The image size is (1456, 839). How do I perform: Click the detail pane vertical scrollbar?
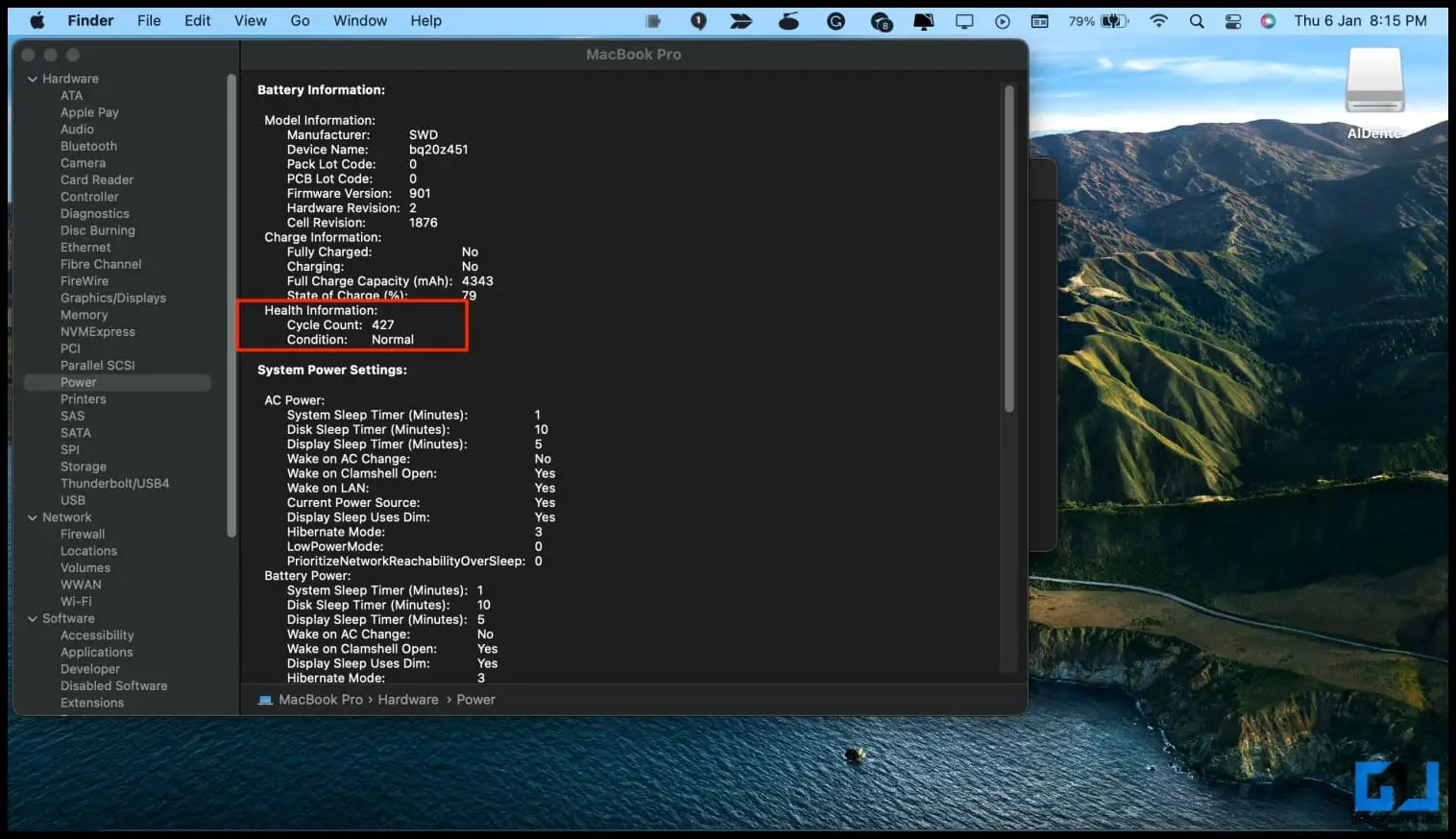[x=1008, y=249]
